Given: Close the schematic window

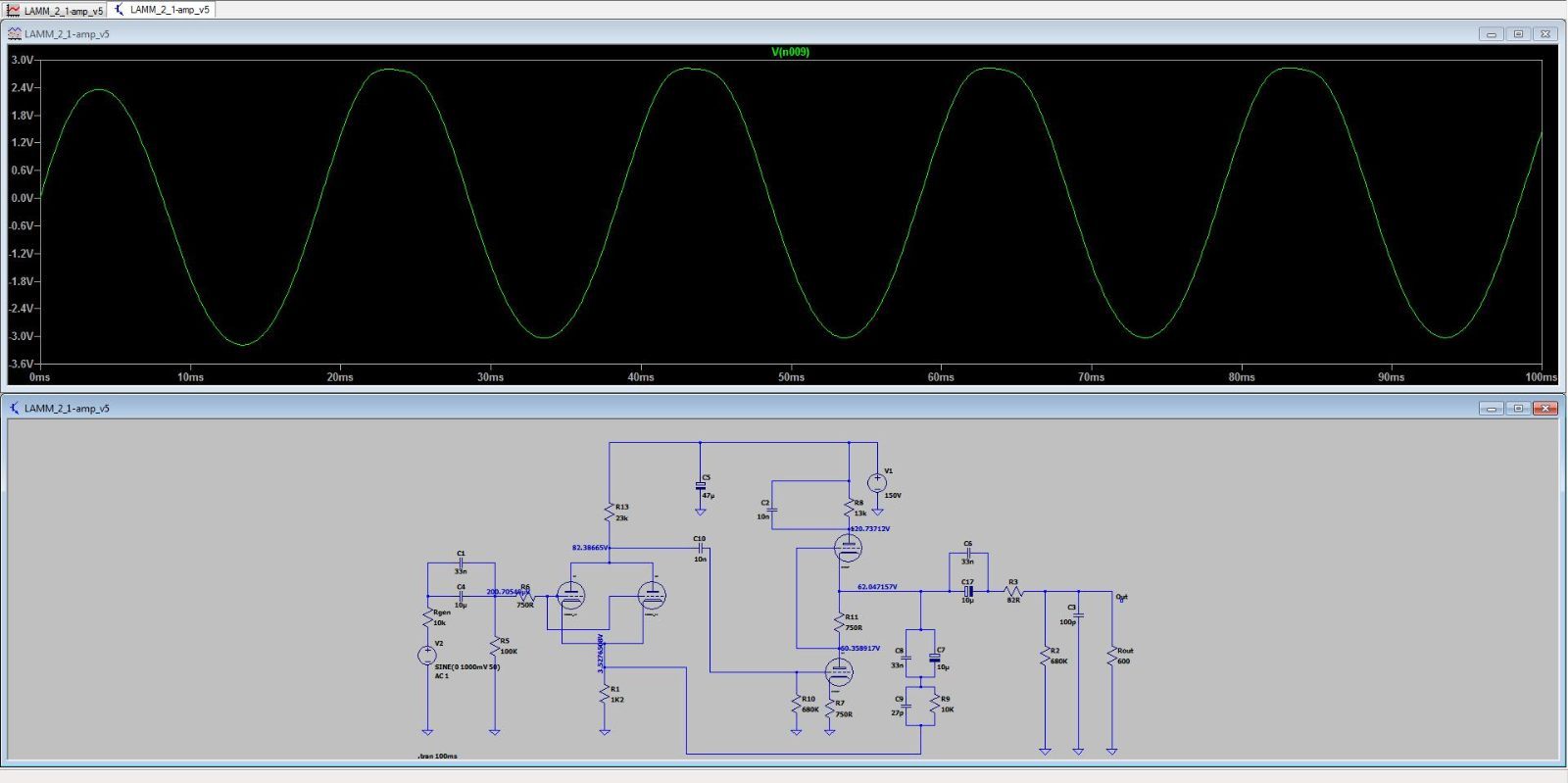Looking at the screenshot, I should tap(1545, 408).
